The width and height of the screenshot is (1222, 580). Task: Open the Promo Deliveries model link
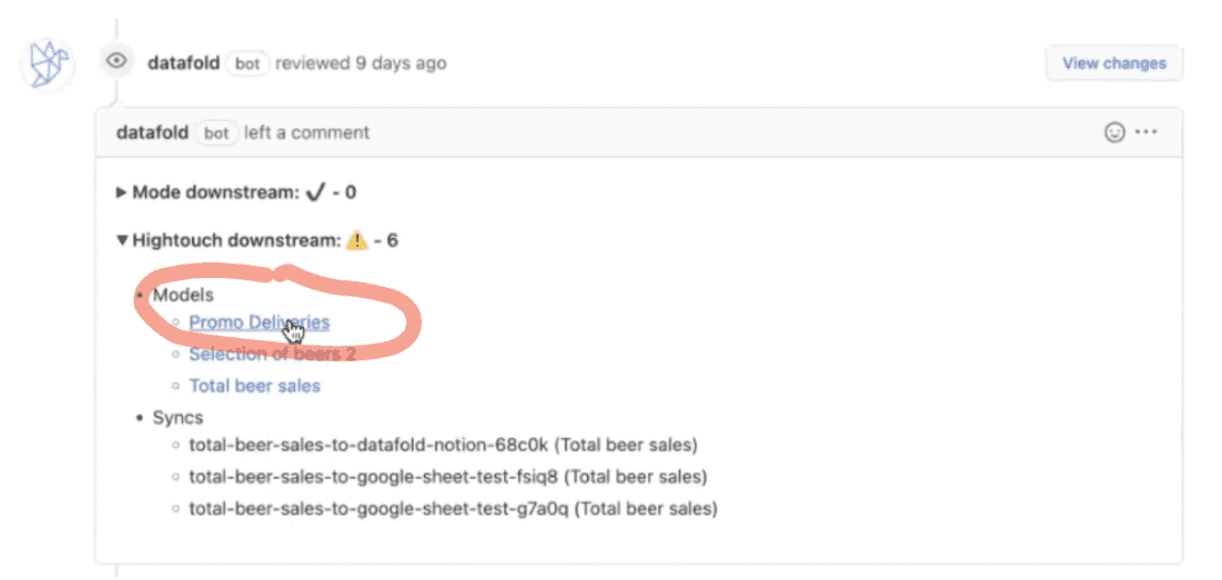[259, 322]
